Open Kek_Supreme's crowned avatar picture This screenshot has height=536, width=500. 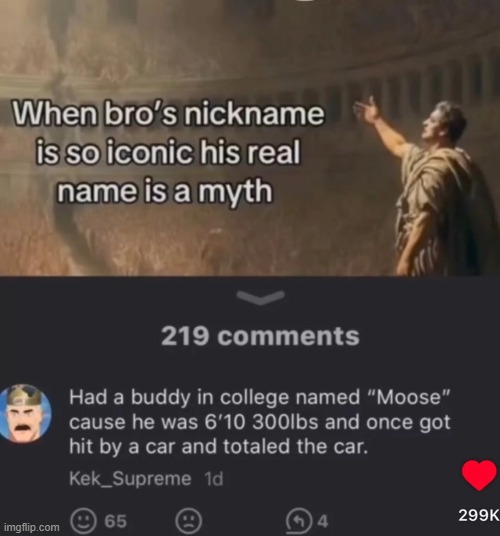[25, 413]
